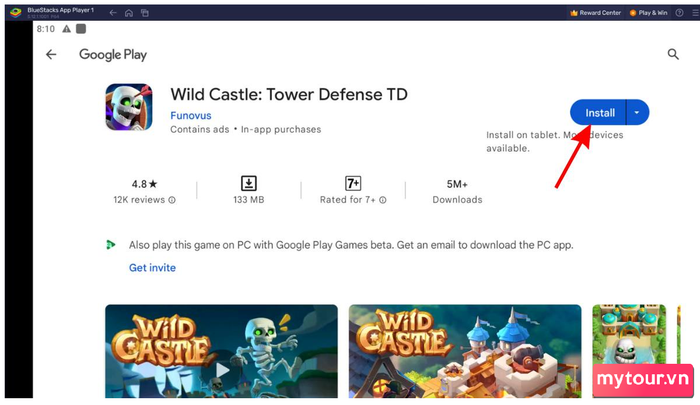Expand the Install button device dropdown arrow
Image resolution: width=700 pixels, height=405 pixels.
point(638,113)
